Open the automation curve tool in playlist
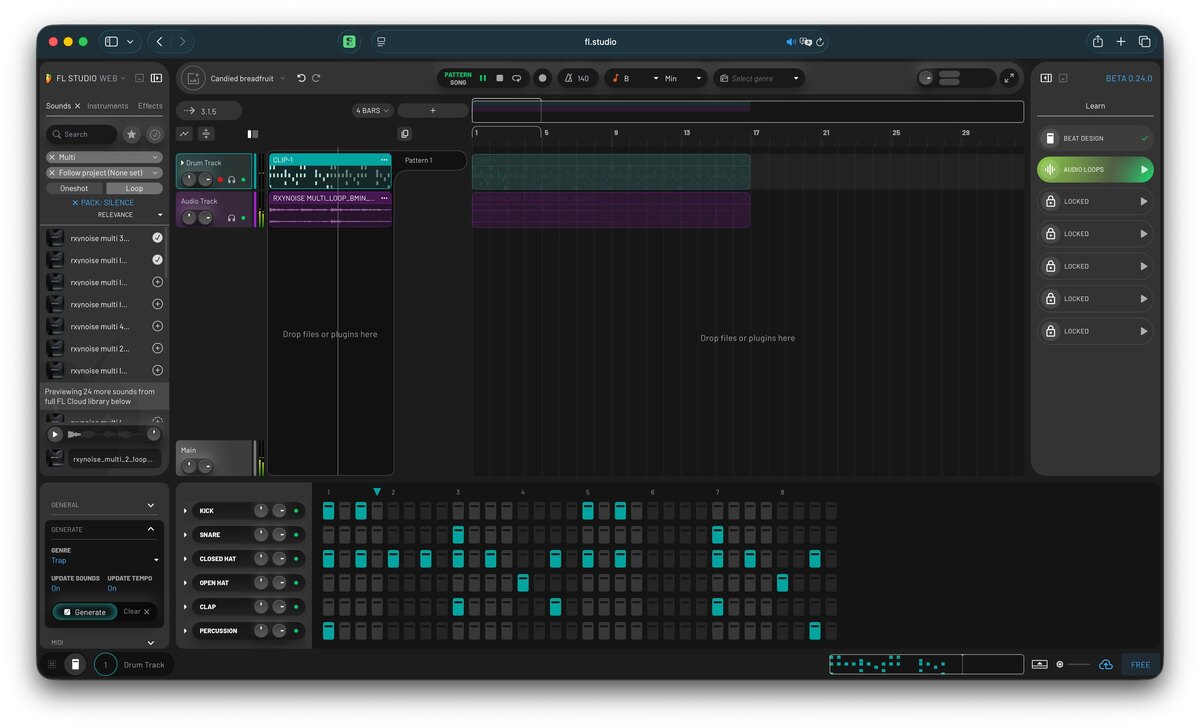The height and width of the screenshot is (728, 1200). point(185,133)
